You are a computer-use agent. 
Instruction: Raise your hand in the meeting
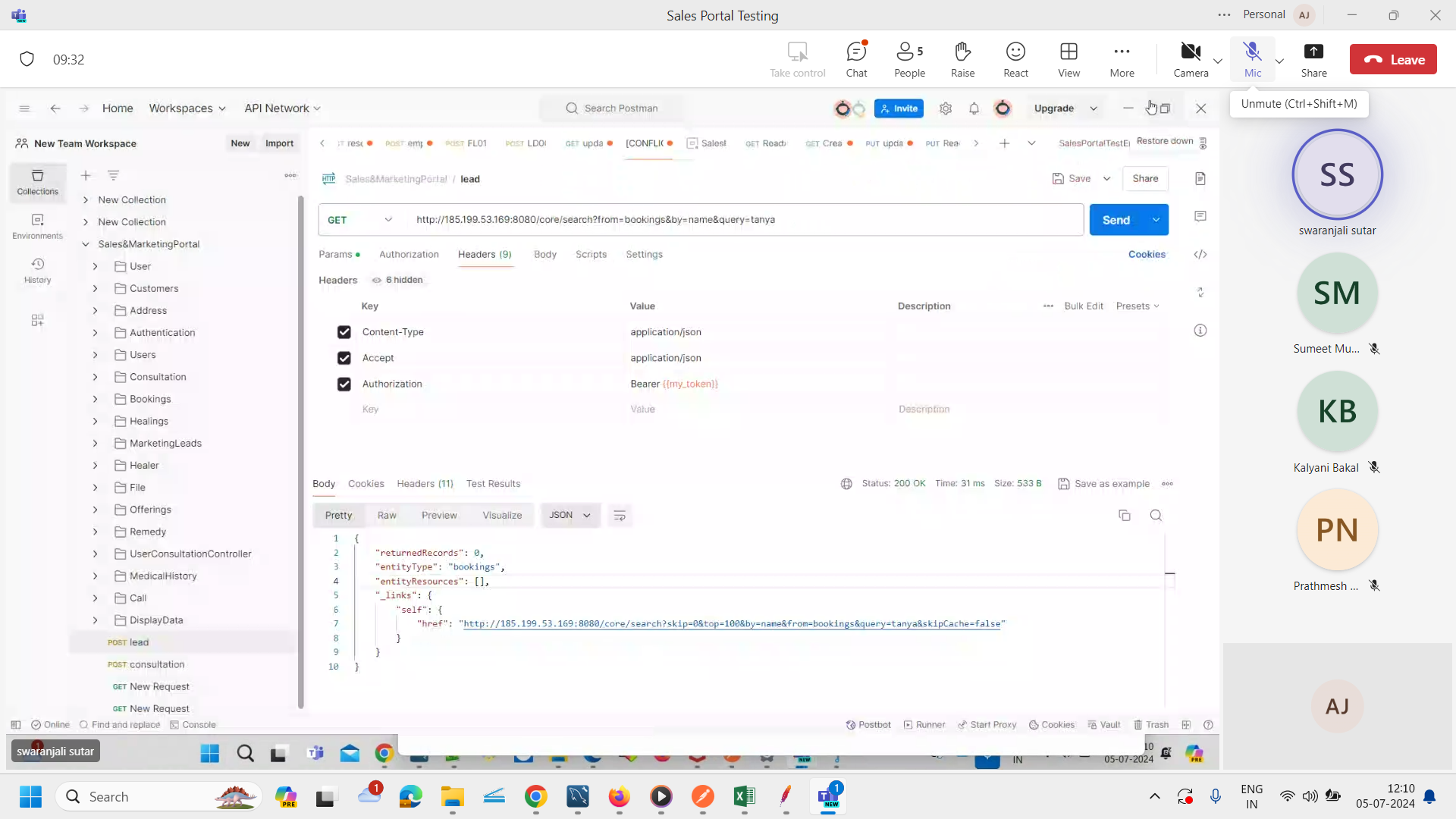(962, 59)
